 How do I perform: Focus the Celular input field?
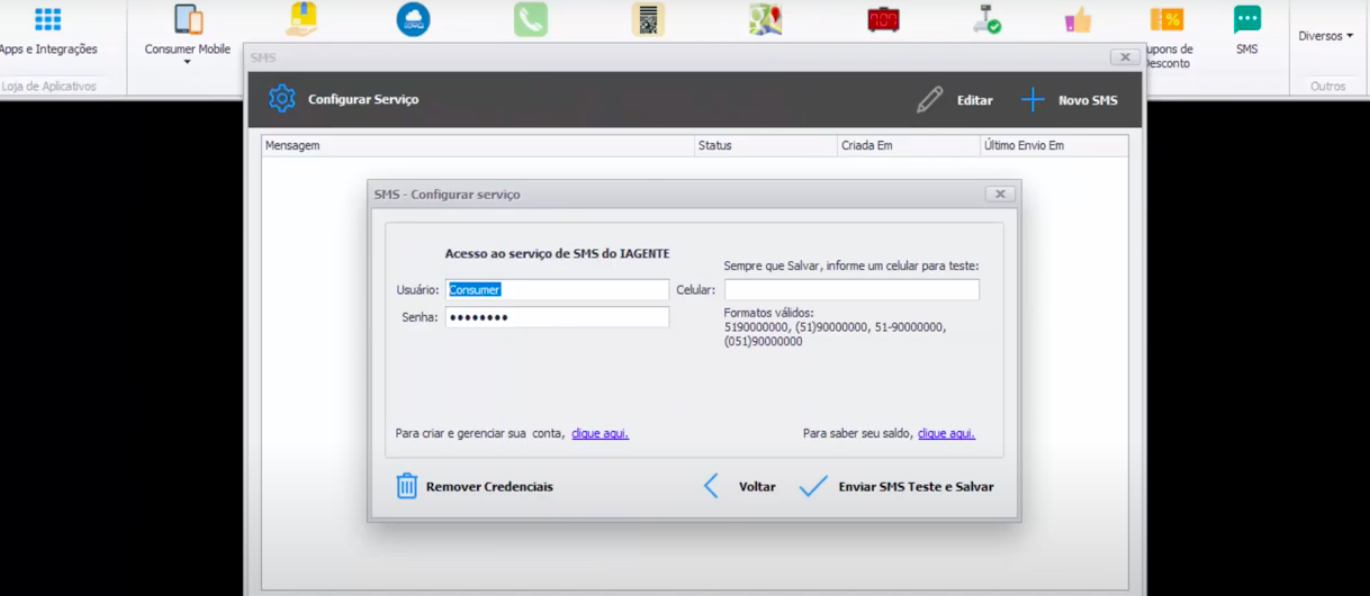pos(851,290)
